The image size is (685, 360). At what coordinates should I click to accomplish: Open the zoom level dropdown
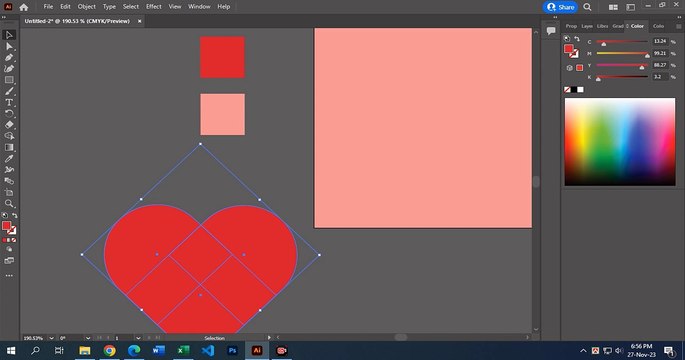(51, 338)
